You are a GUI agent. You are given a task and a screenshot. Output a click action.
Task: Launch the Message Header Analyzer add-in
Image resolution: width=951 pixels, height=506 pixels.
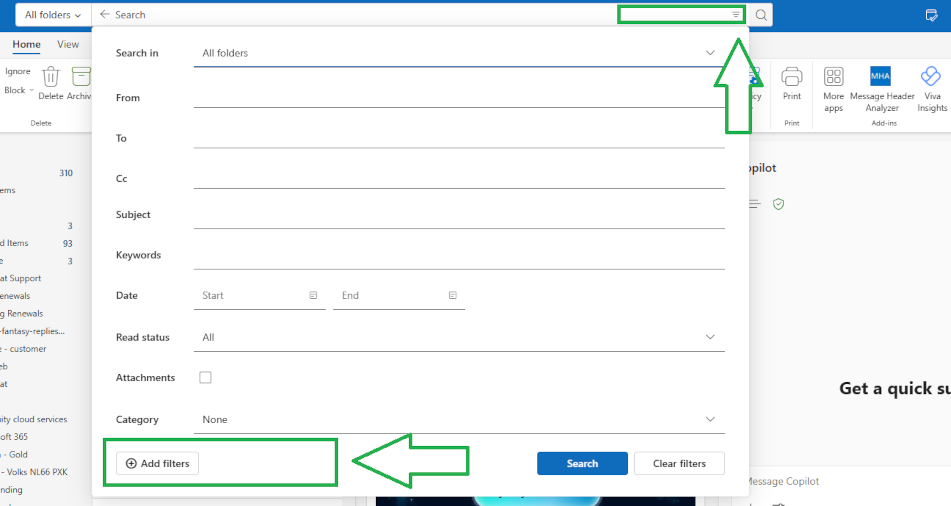[881, 78]
